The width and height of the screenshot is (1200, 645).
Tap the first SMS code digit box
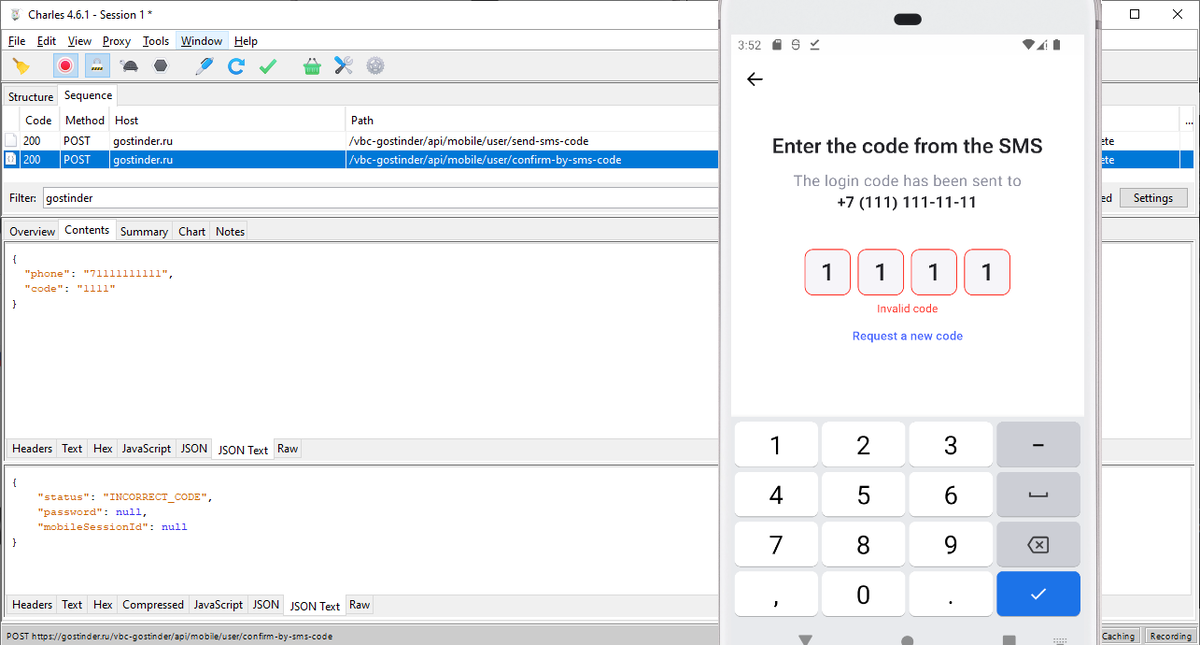pyautogui.click(x=828, y=272)
